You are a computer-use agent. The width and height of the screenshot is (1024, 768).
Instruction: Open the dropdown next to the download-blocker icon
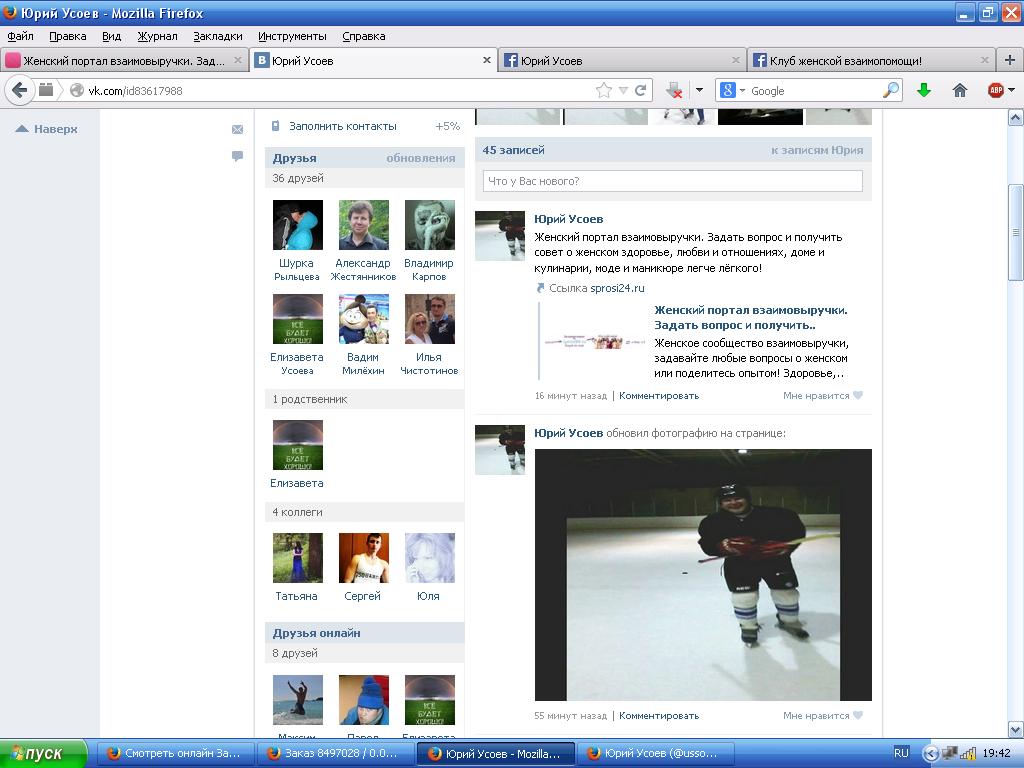click(x=699, y=90)
